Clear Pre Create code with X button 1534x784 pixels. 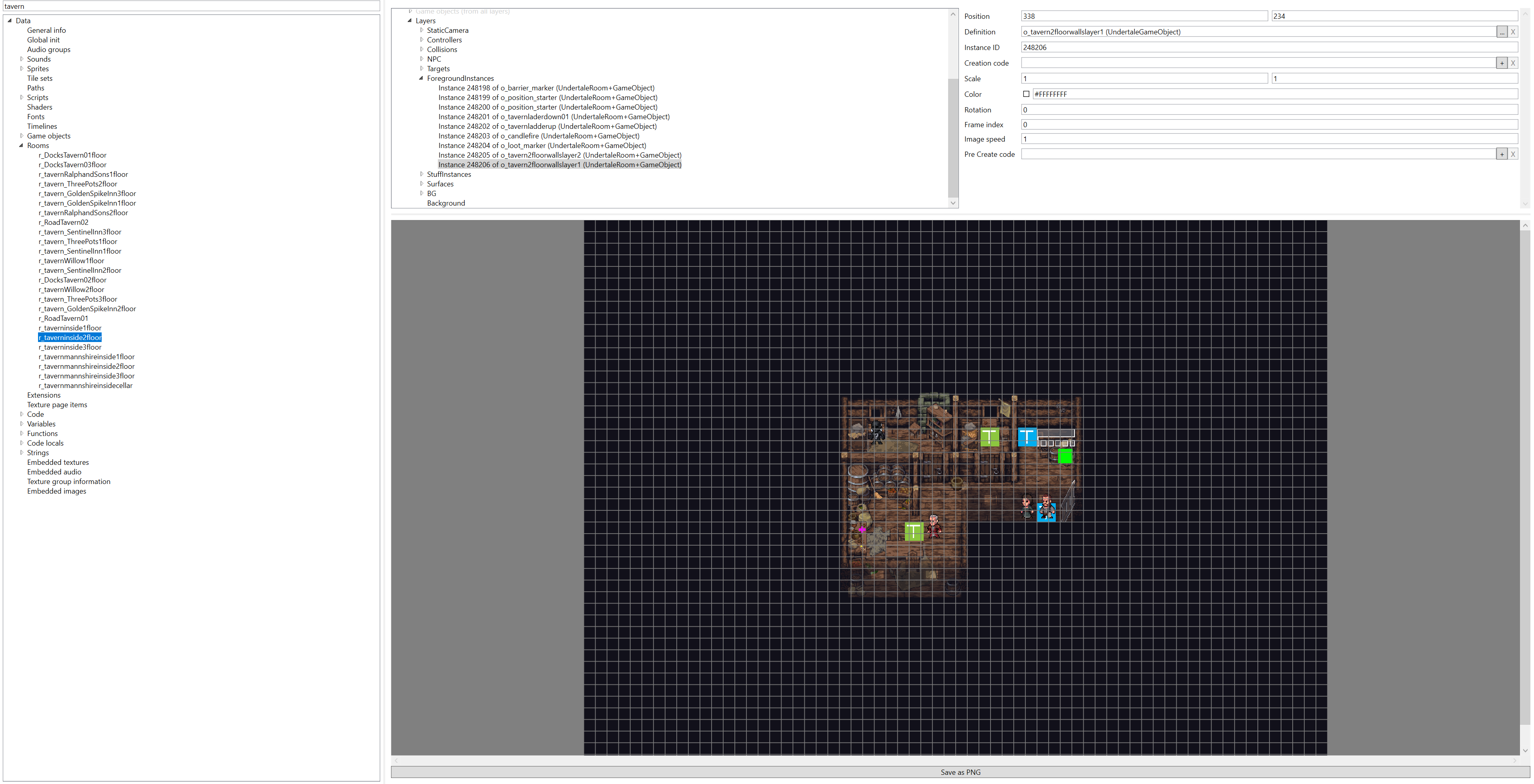click(x=1512, y=154)
